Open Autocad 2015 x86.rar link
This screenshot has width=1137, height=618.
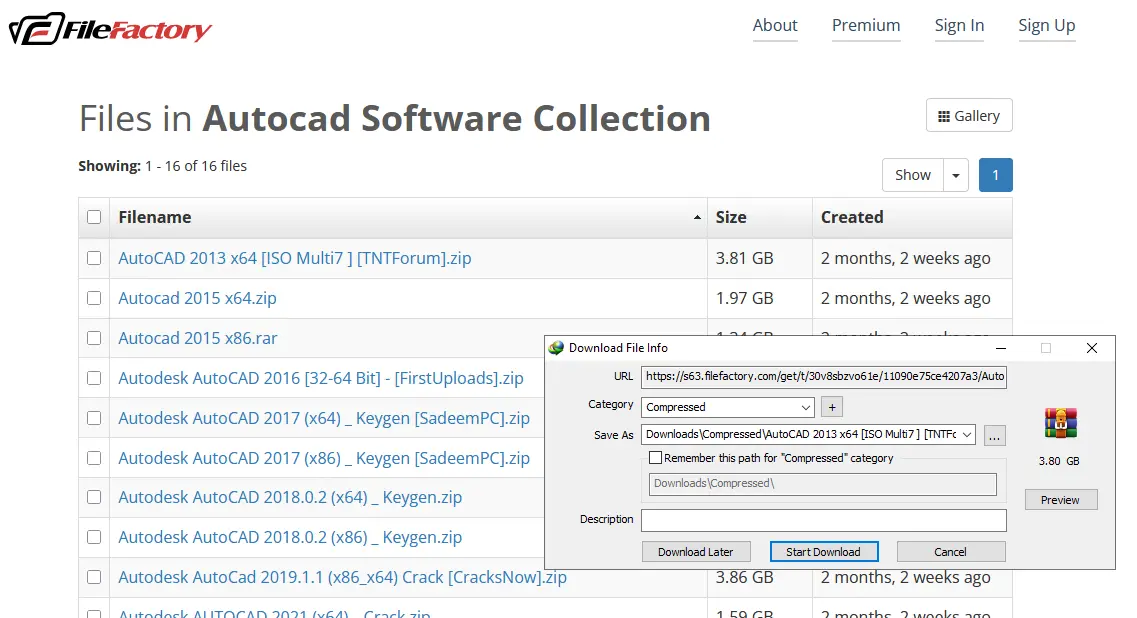(197, 338)
